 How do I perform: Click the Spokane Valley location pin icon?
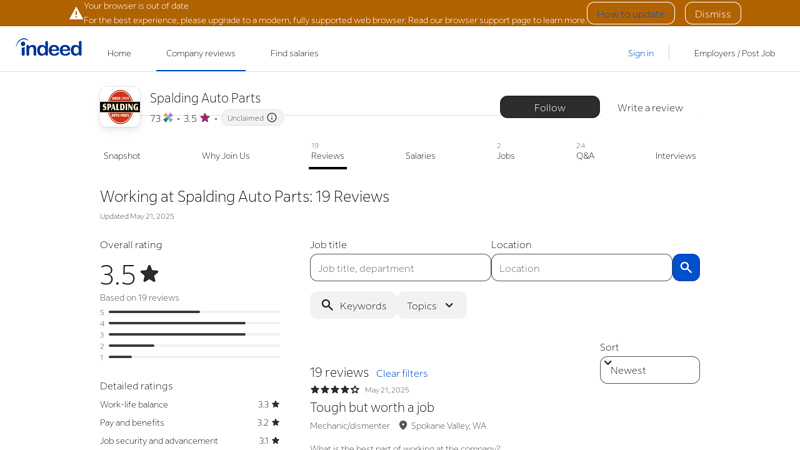coord(403,426)
